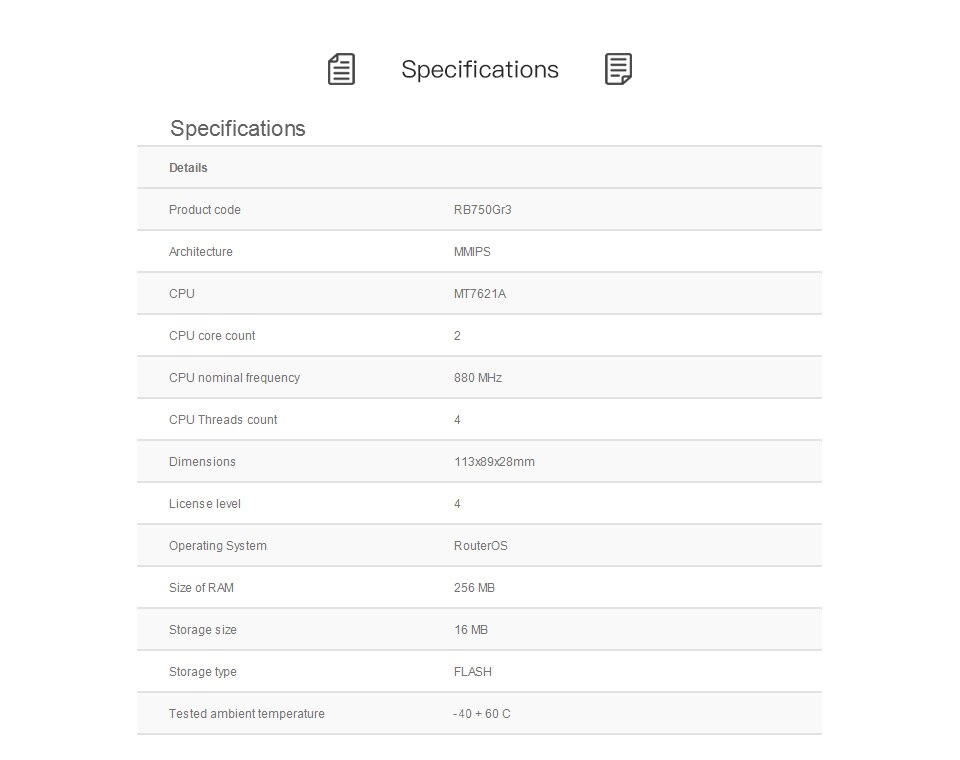Click the 113x89x28mm dimensions value
This screenshot has height=760, width=960.
[x=494, y=462]
